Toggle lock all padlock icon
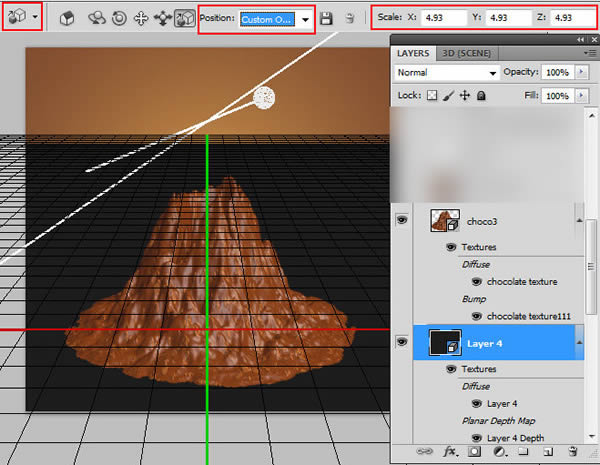The height and width of the screenshot is (465, 600). 481,95
